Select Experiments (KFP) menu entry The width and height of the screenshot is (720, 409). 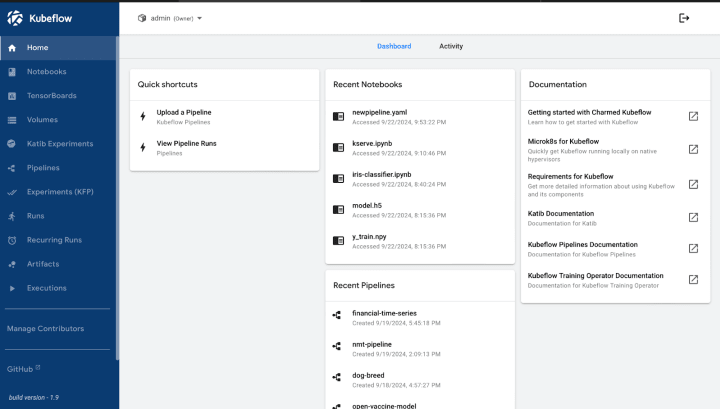click(58, 192)
